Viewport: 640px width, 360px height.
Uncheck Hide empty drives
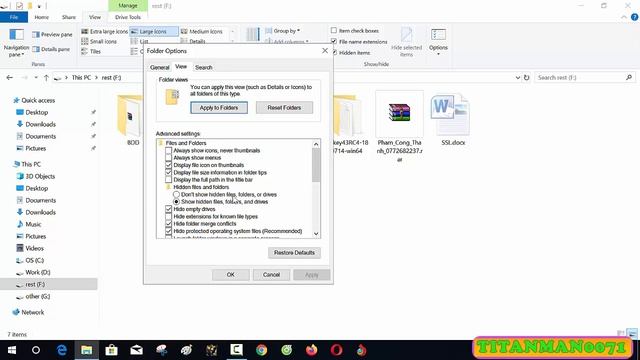[x=168, y=209]
